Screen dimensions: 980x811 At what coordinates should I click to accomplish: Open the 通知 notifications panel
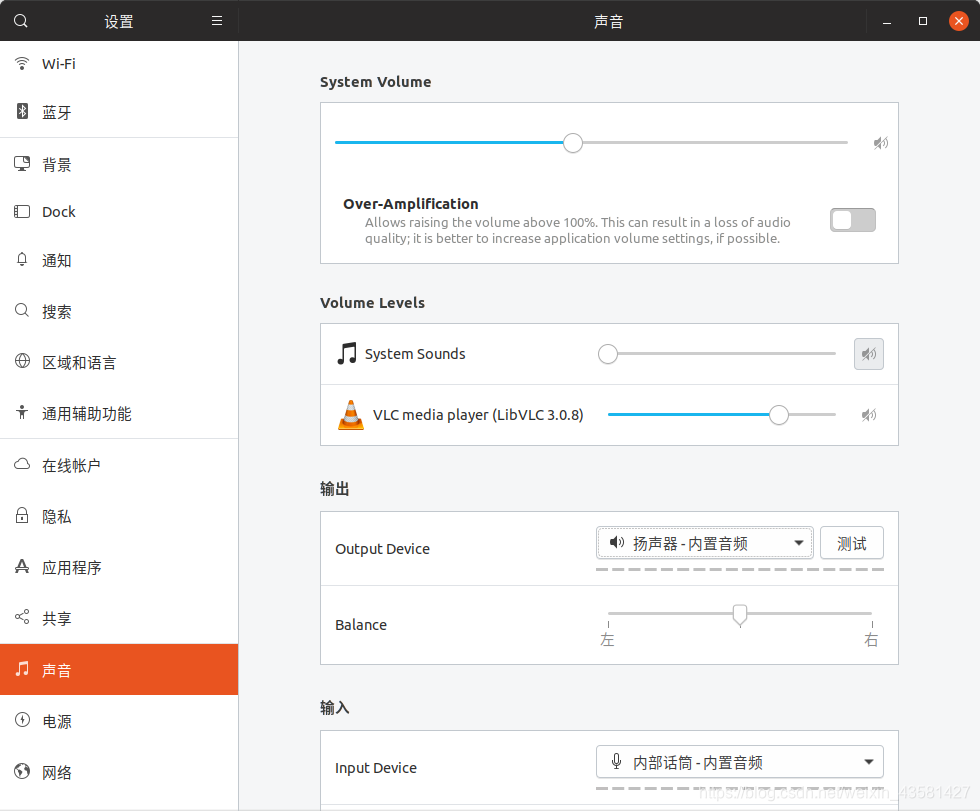(119, 260)
